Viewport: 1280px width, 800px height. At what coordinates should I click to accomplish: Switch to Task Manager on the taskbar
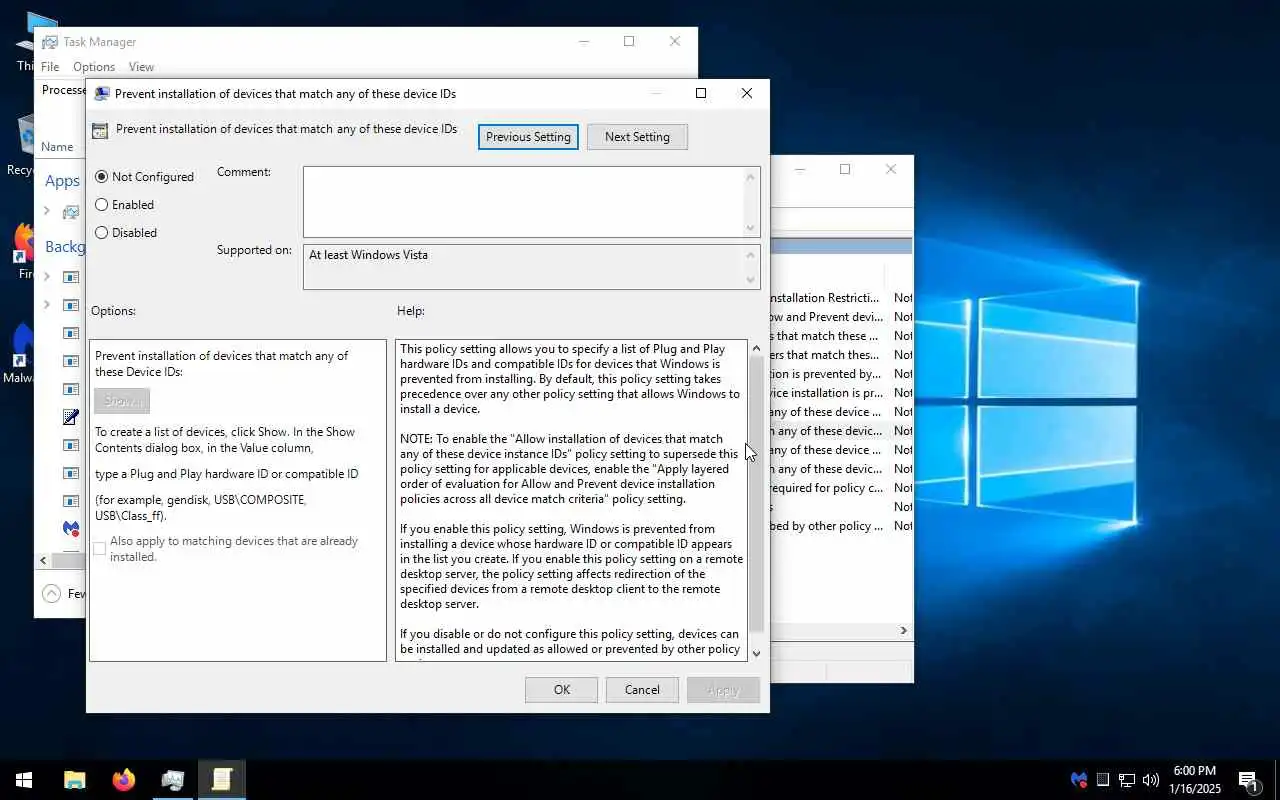(173, 780)
